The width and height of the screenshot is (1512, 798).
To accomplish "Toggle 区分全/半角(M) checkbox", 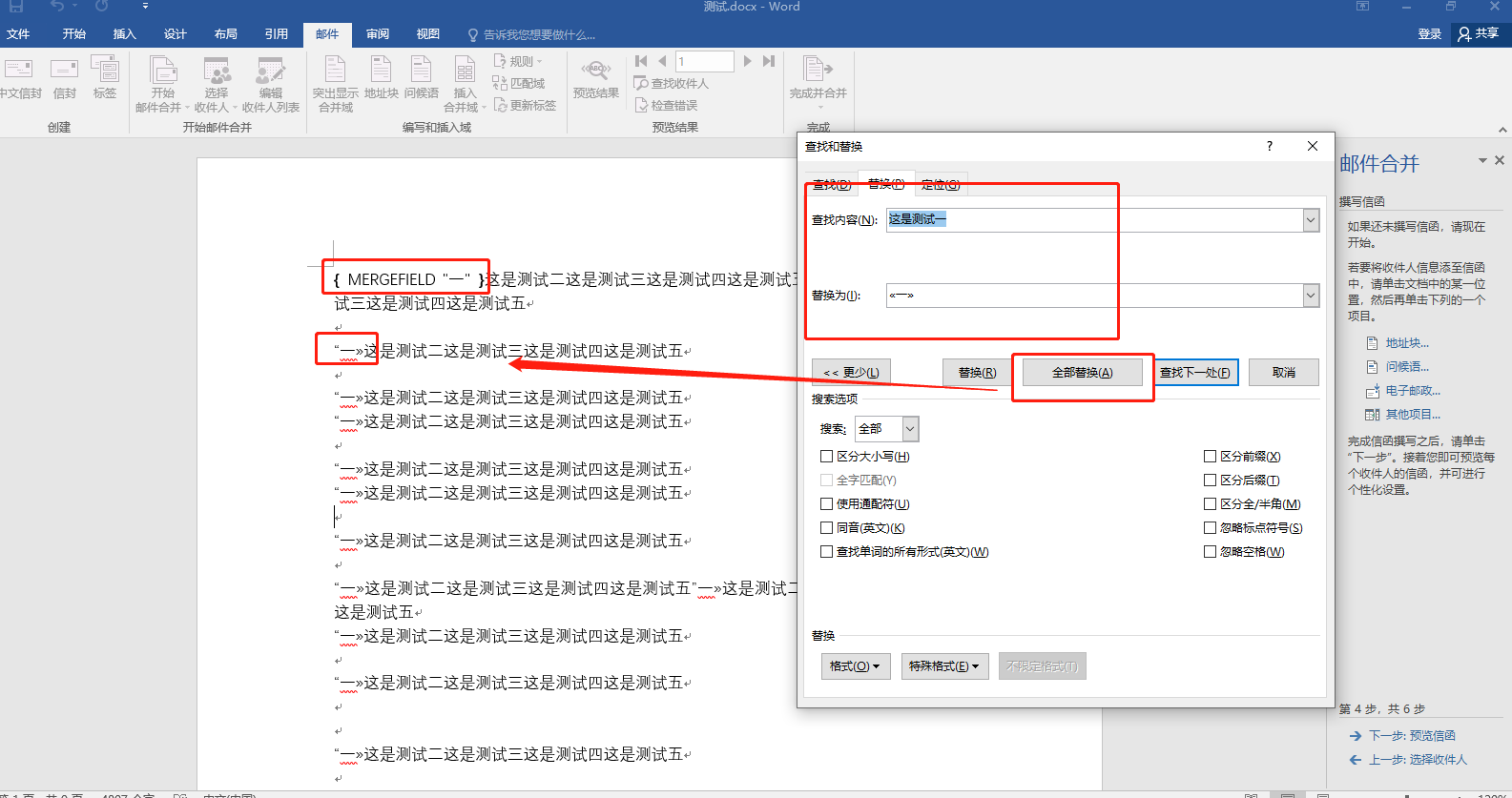I will click(1210, 504).
